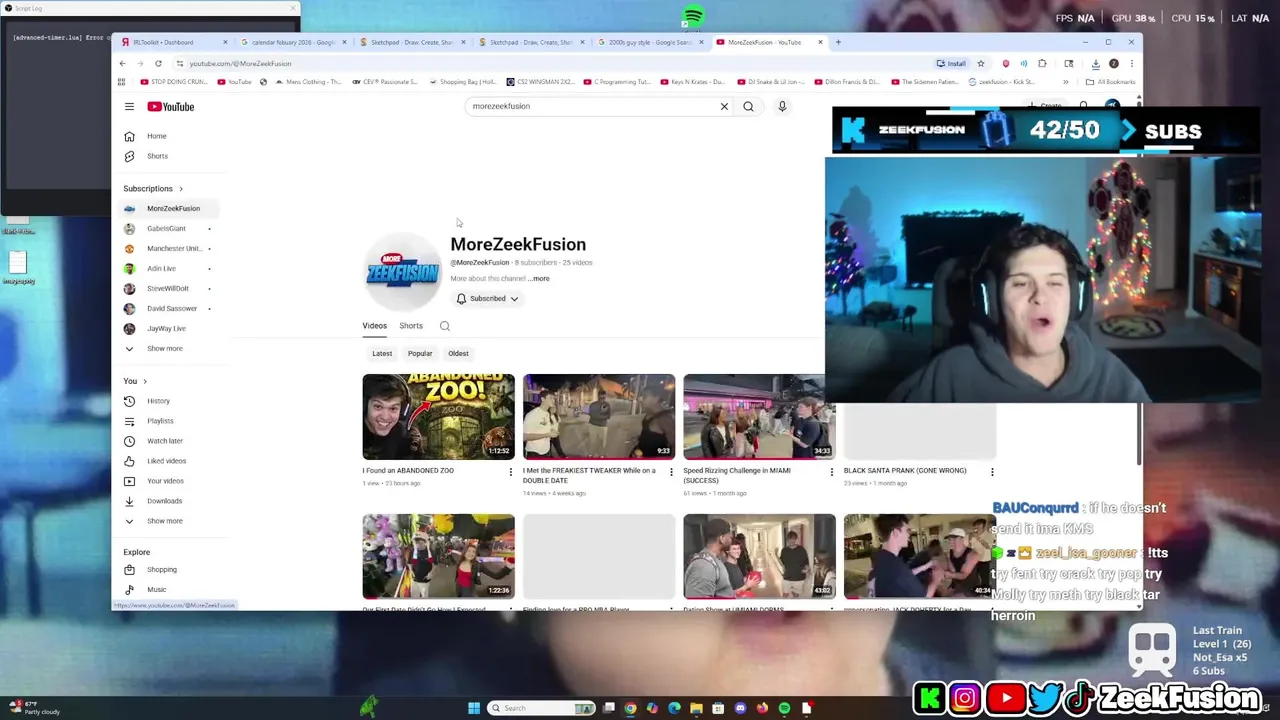The width and height of the screenshot is (1280, 720).
Task: Go back in Chrome
Action: click(x=122, y=63)
